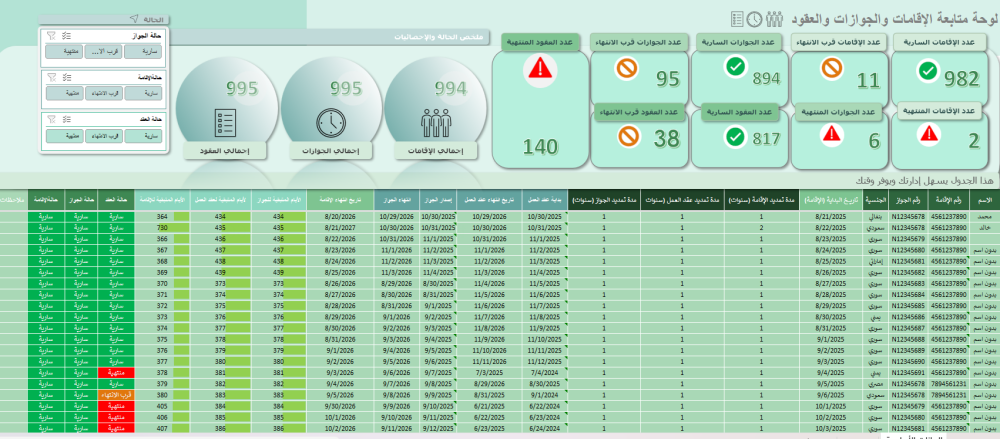Click the clear filter icon in حالة الجواز slicer
1000x439 pixels.
coord(50,35)
